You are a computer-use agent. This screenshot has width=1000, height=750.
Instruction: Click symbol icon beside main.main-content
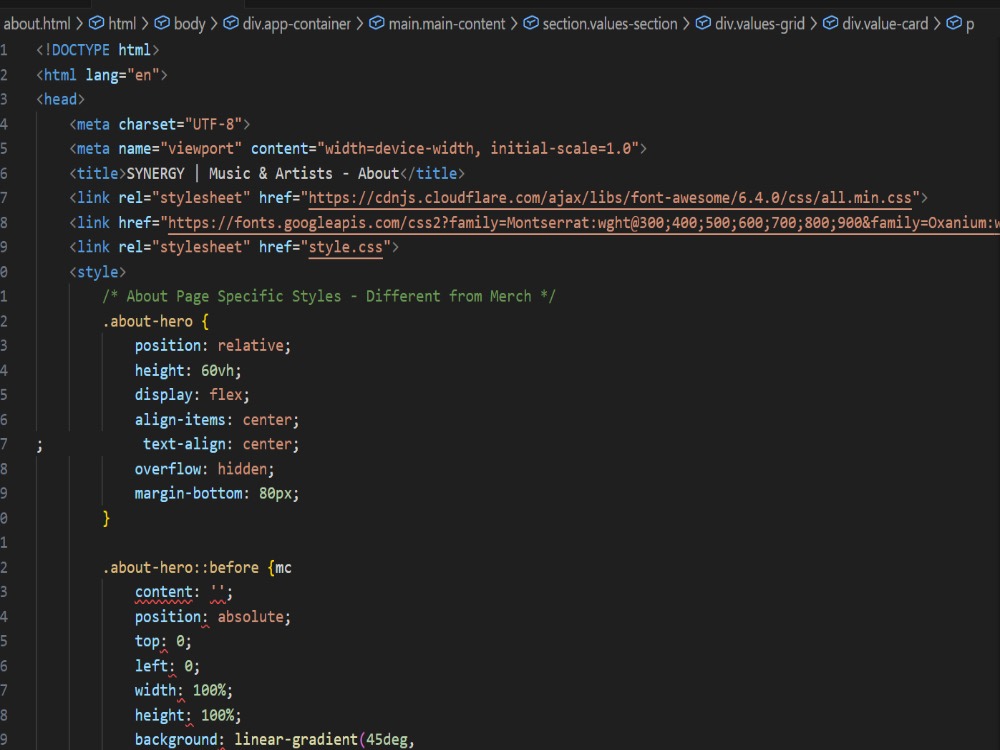tap(377, 24)
